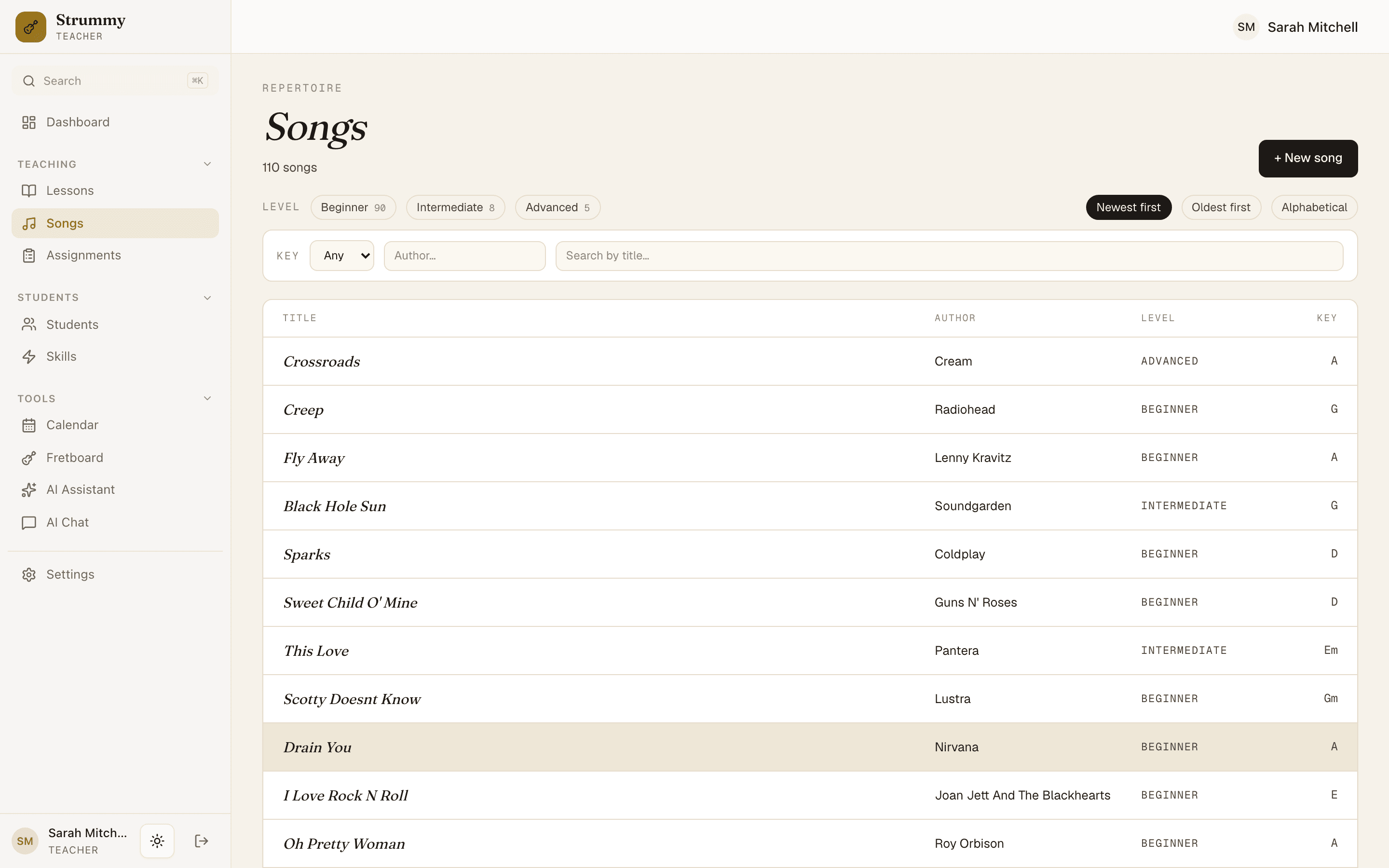Collapse the Teaching section chevron

[x=207, y=164]
